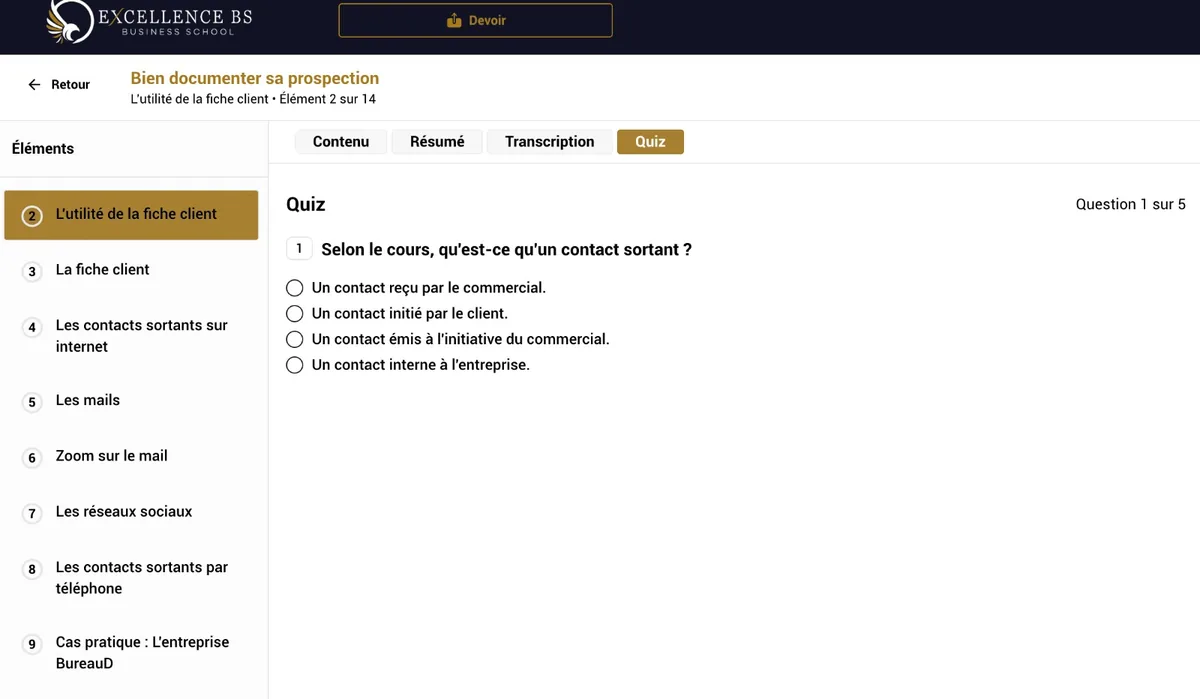Click the 'Élément 2 sur 14' subtitle text

tap(328, 99)
